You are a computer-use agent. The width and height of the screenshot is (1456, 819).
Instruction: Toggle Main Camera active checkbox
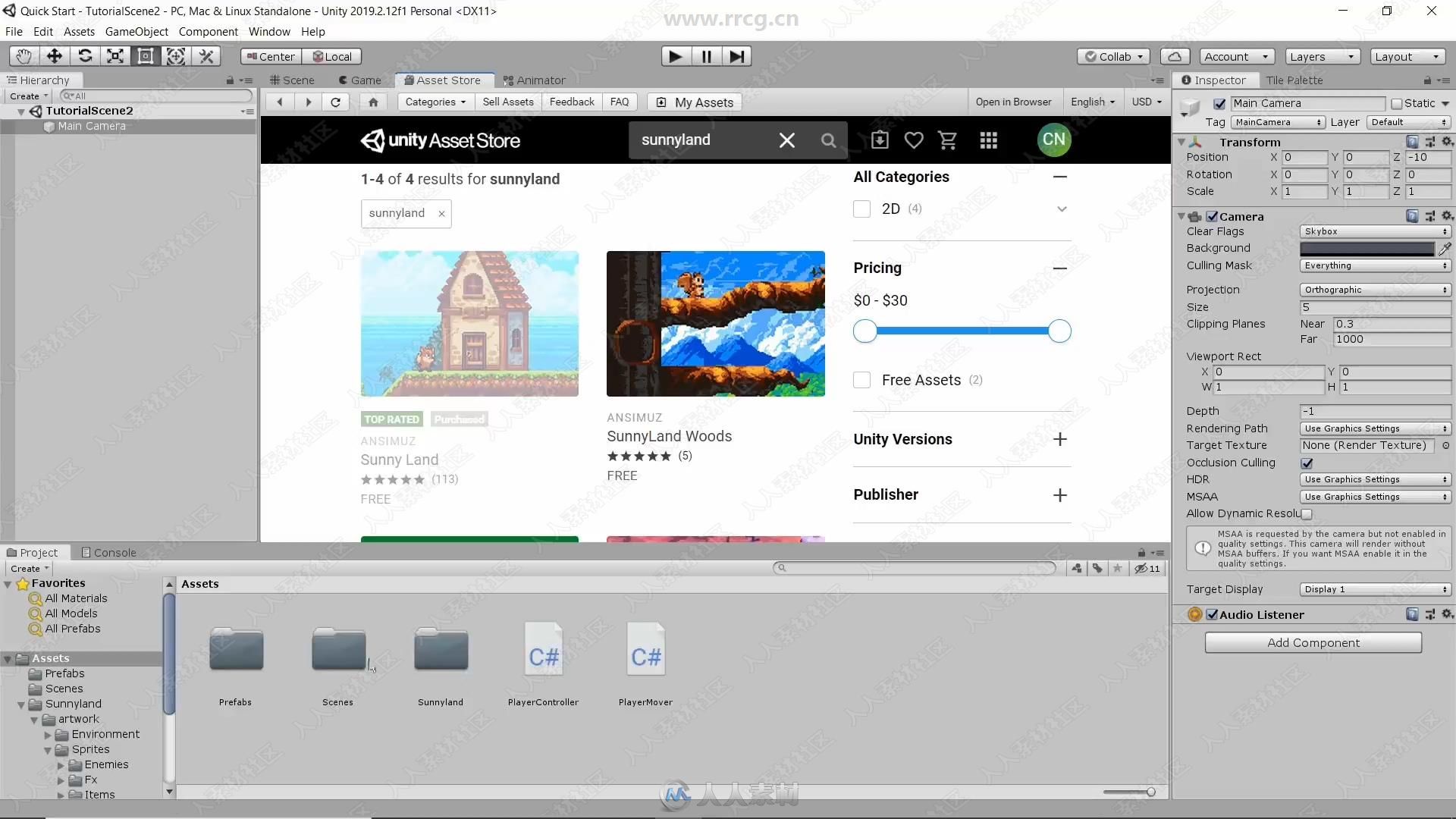click(x=1219, y=104)
